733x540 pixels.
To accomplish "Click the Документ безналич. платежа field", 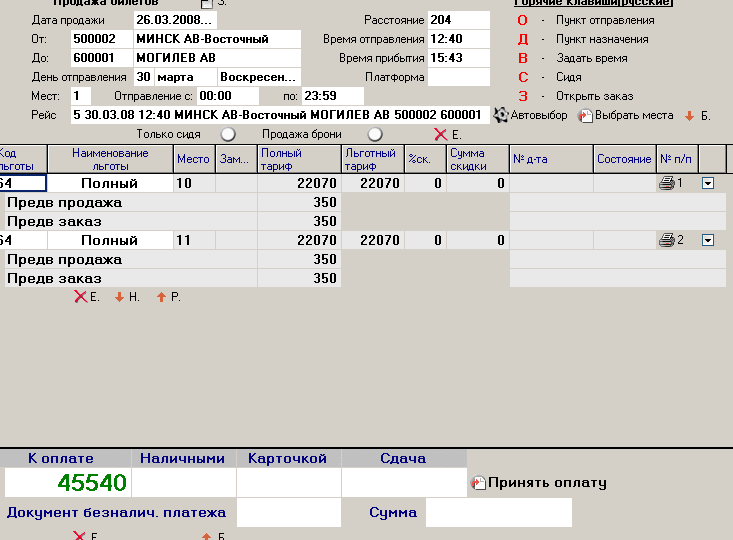I will 289,512.
